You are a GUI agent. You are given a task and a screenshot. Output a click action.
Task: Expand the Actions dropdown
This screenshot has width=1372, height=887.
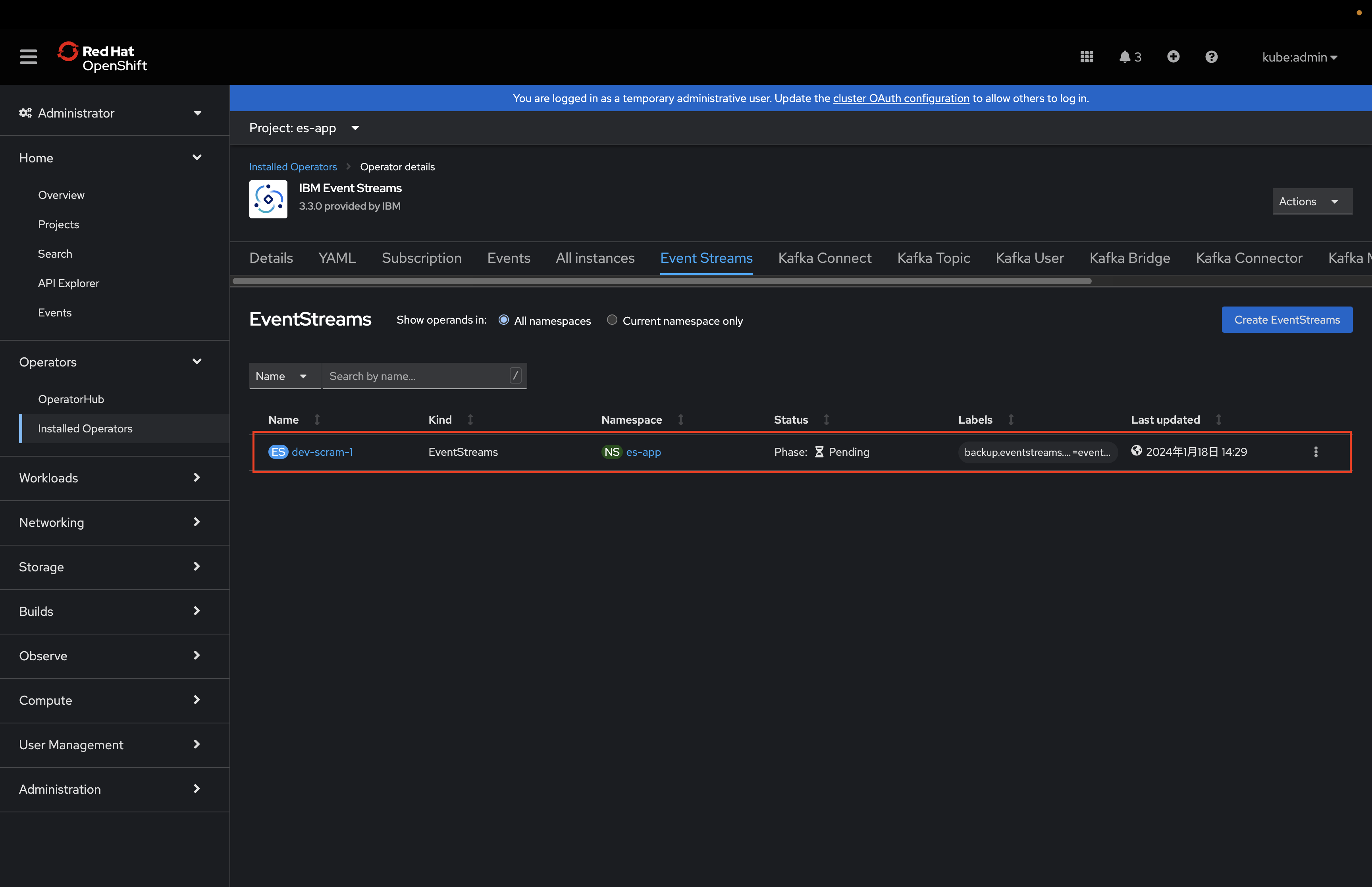click(x=1312, y=201)
